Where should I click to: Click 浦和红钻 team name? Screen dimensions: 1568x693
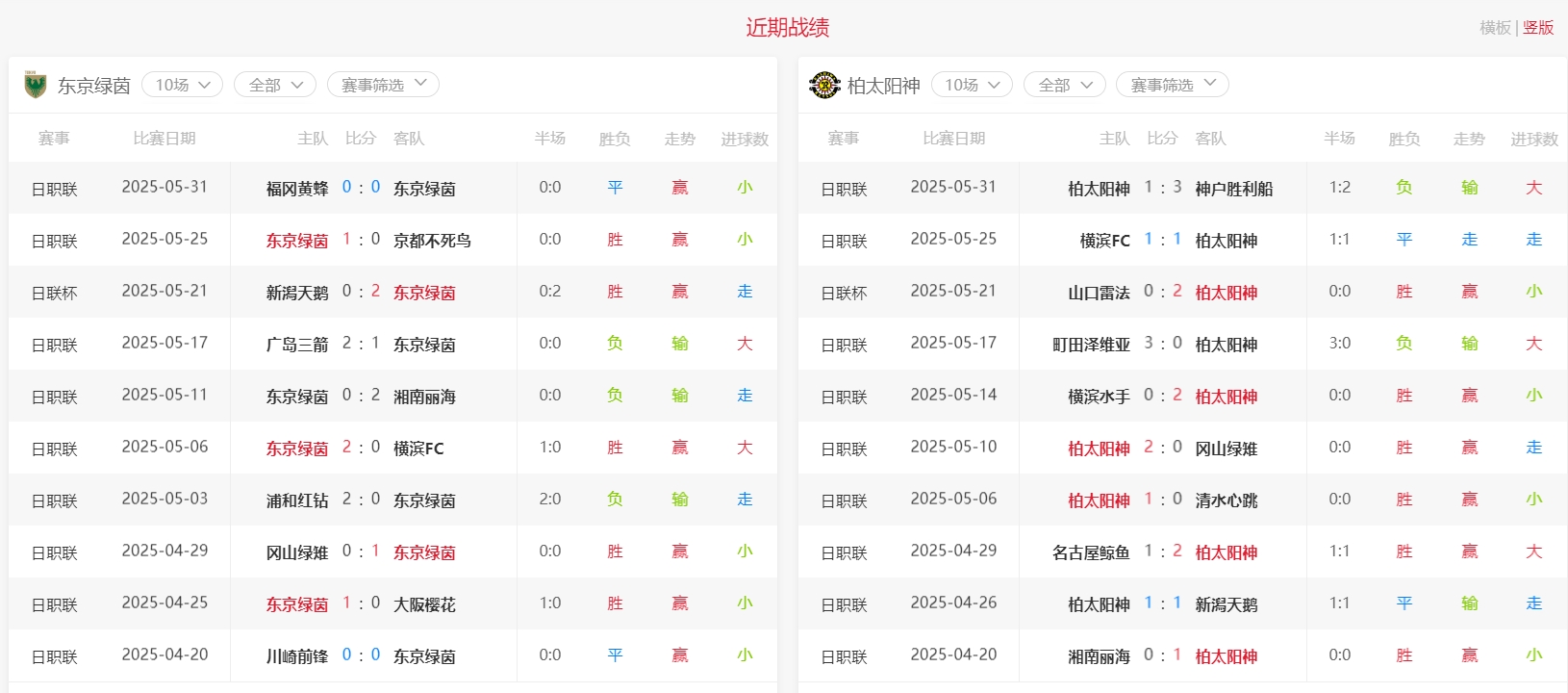pos(297,500)
